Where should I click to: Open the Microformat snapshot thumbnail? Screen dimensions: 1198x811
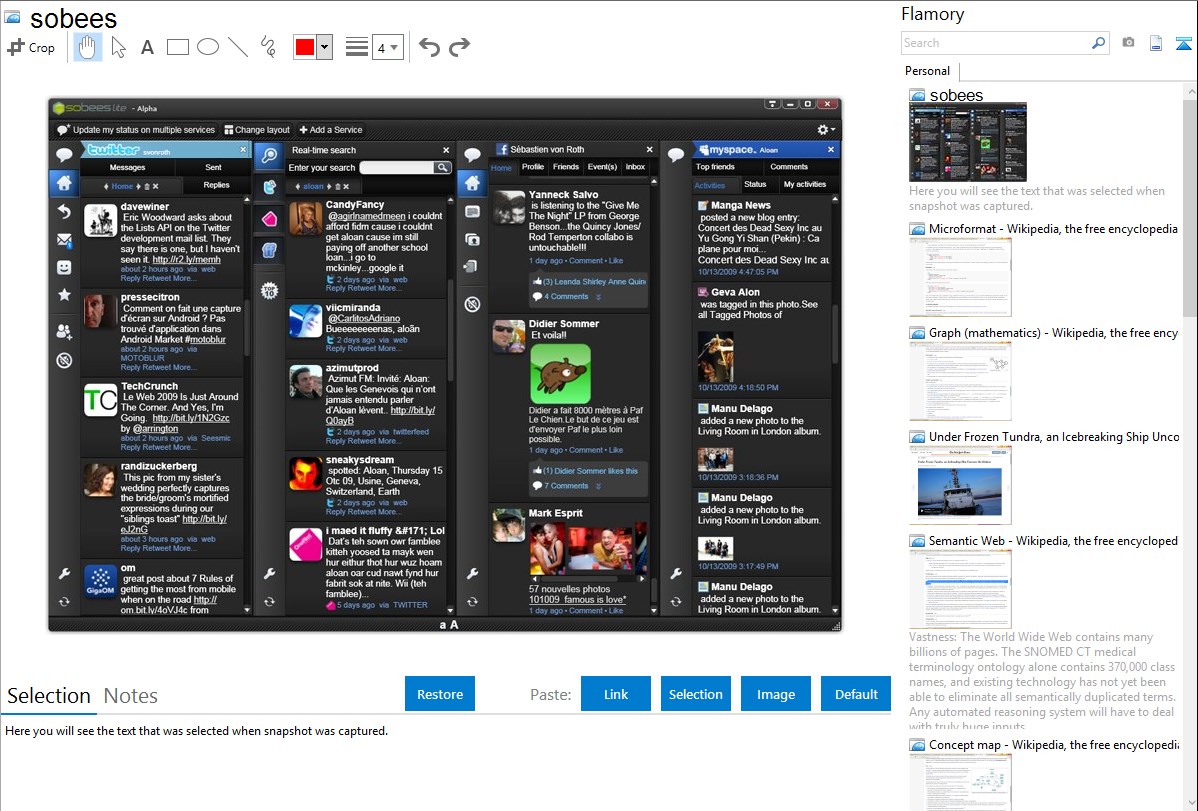(960, 277)
